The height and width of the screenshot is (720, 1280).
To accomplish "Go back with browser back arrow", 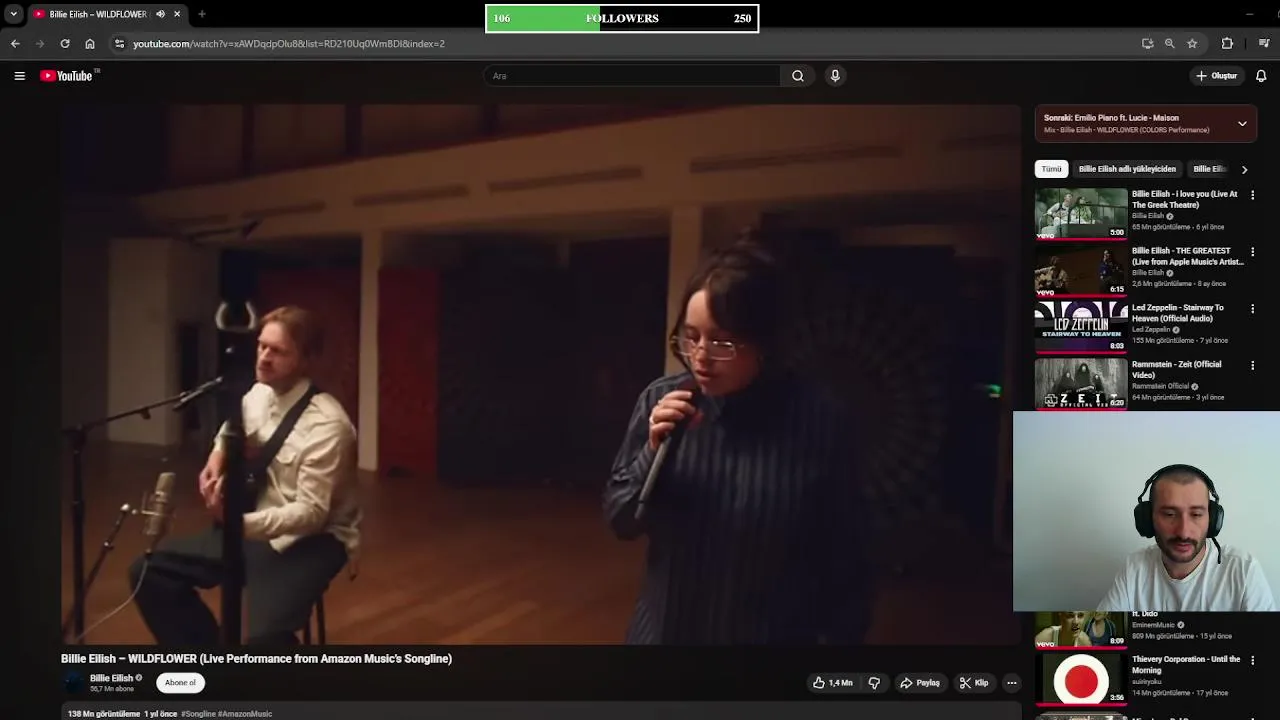I will point(15,44).
